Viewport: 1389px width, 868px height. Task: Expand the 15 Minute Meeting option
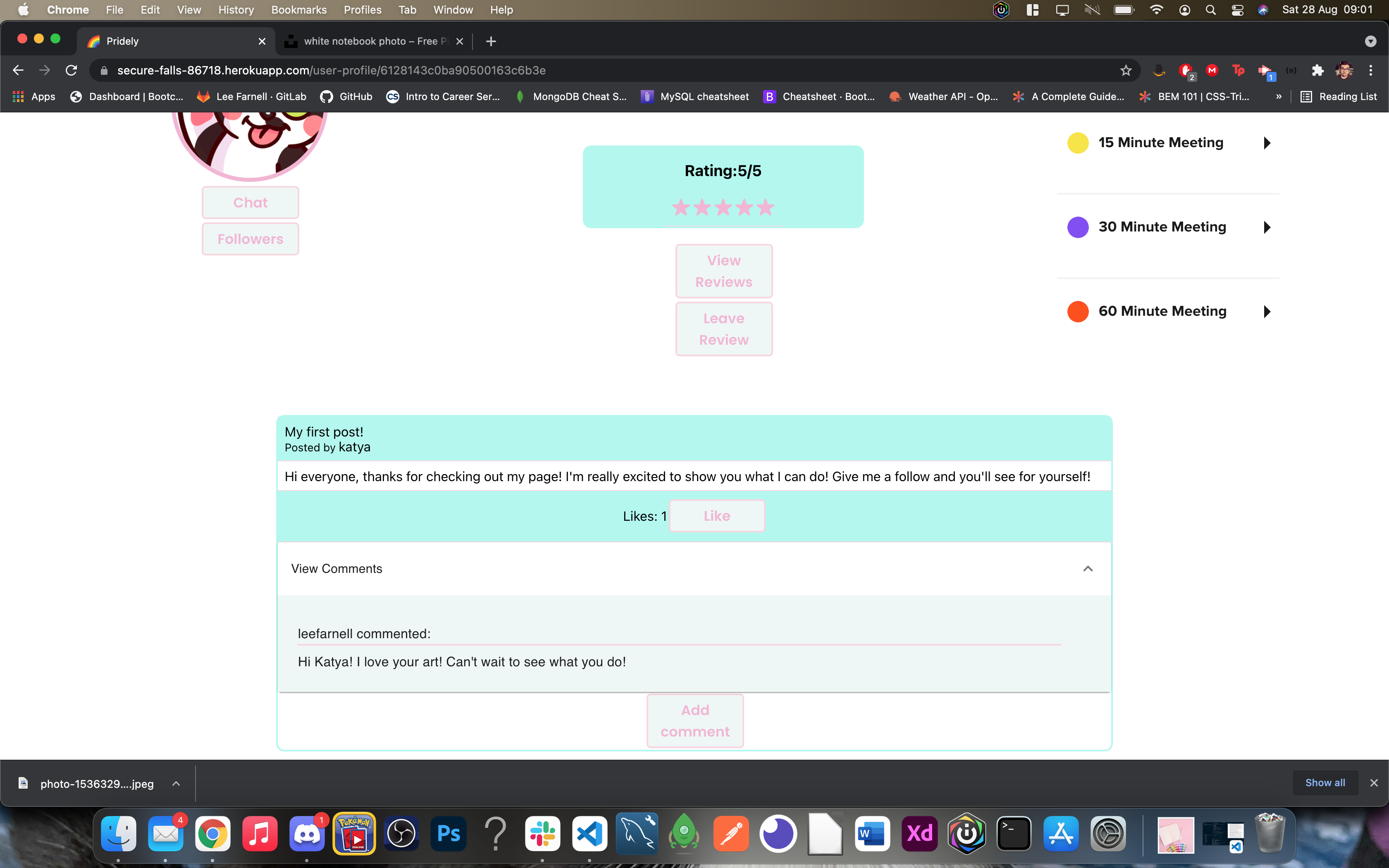pos(1267,143)
